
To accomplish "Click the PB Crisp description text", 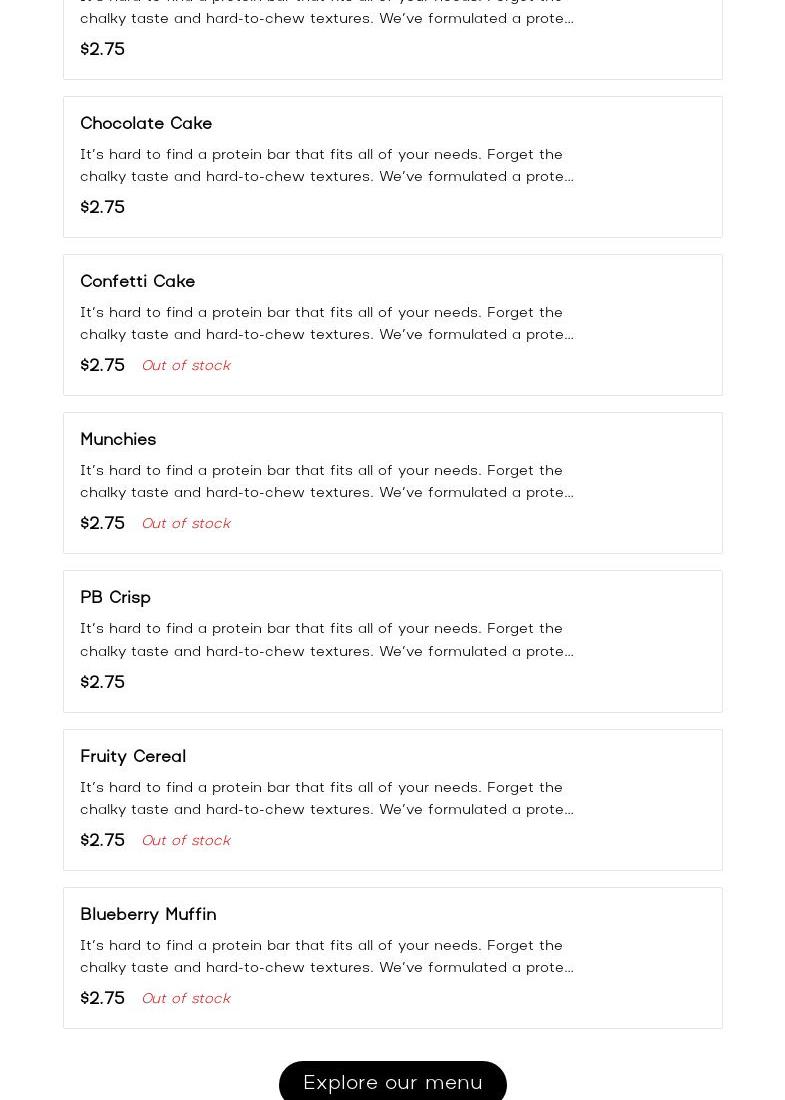I will click(327, 640).
